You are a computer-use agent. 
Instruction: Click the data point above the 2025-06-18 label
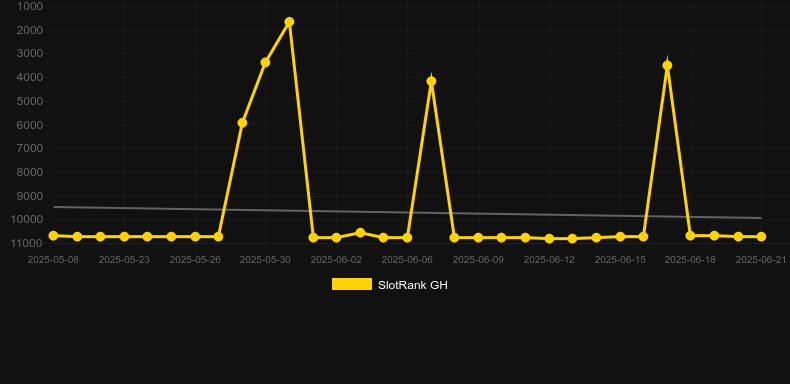tap(690, 236)
